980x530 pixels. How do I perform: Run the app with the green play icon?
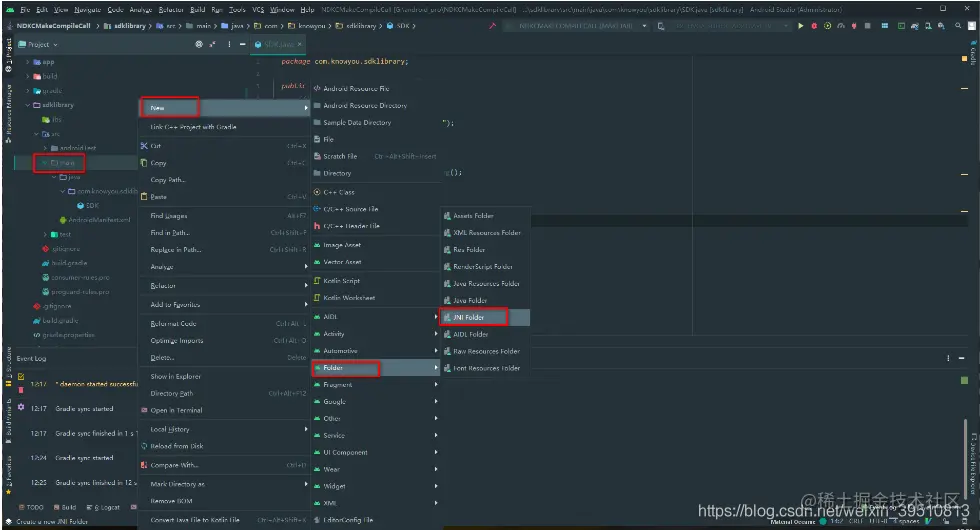pos(801,26)
